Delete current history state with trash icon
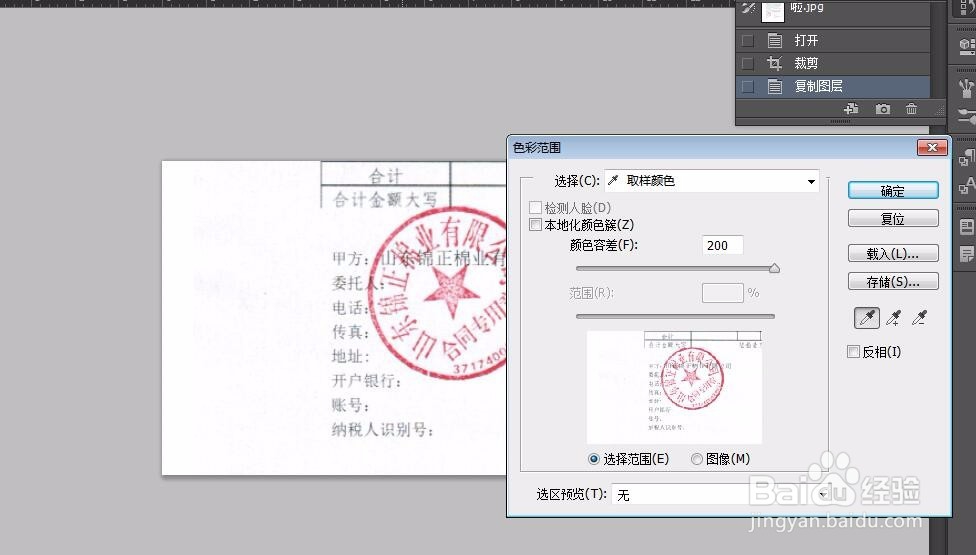 click(911, 109)
